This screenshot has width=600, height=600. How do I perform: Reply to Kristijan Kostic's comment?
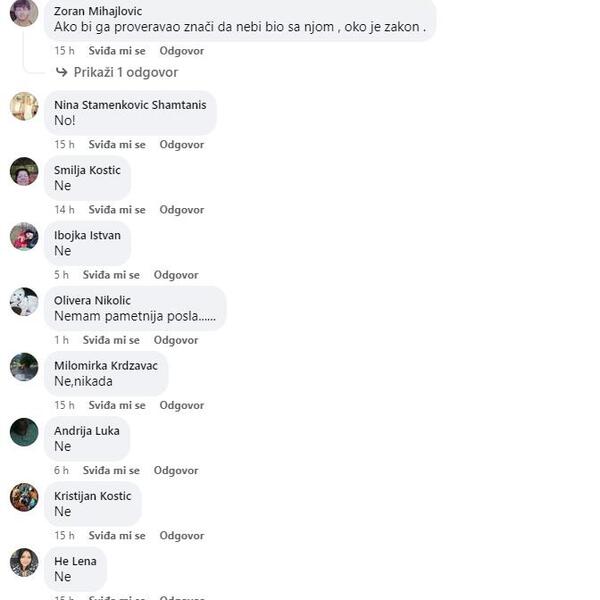click(x=182, y=535)
